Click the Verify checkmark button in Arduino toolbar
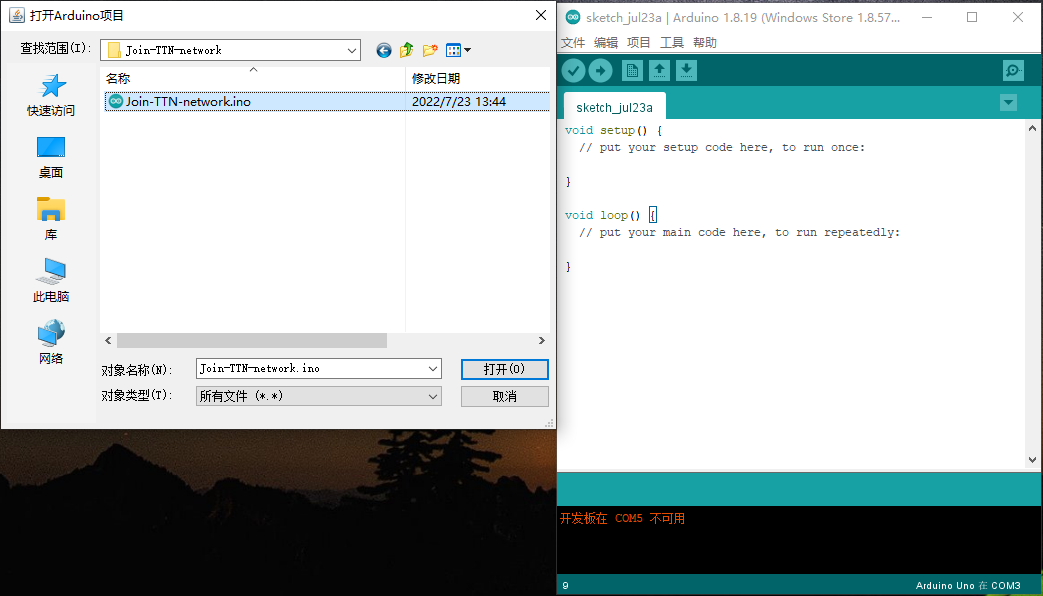 pos(573,71)
